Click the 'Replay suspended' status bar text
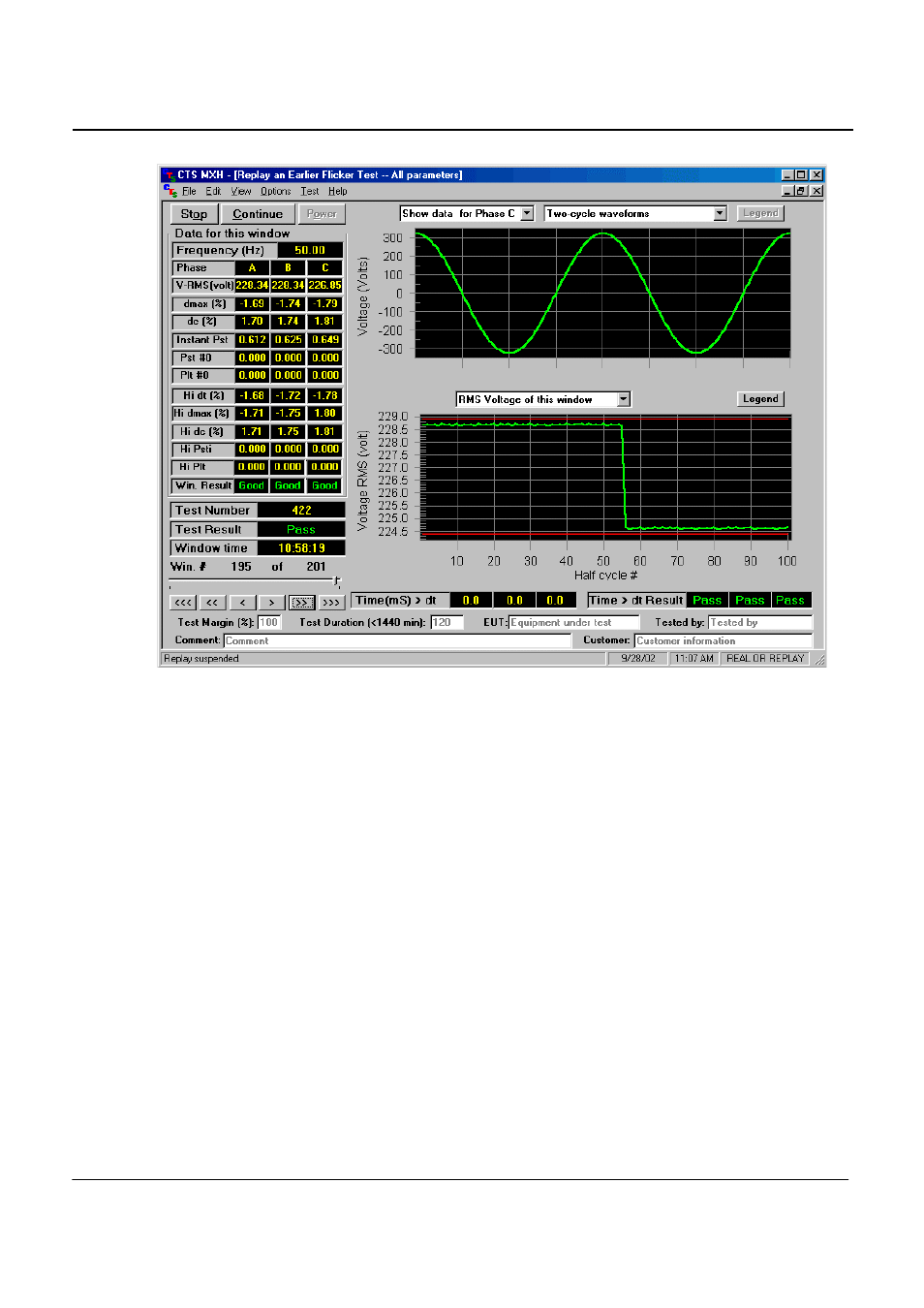Image resolution: width=924 pixels, height=1308 pixels. pyautogui.click(x=201, y=659)
